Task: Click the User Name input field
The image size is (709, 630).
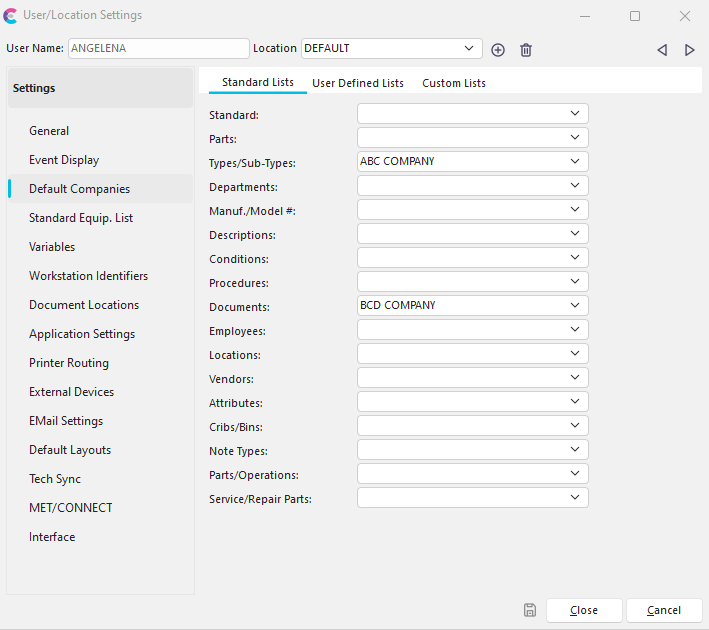Action: (x=158, y=48)
